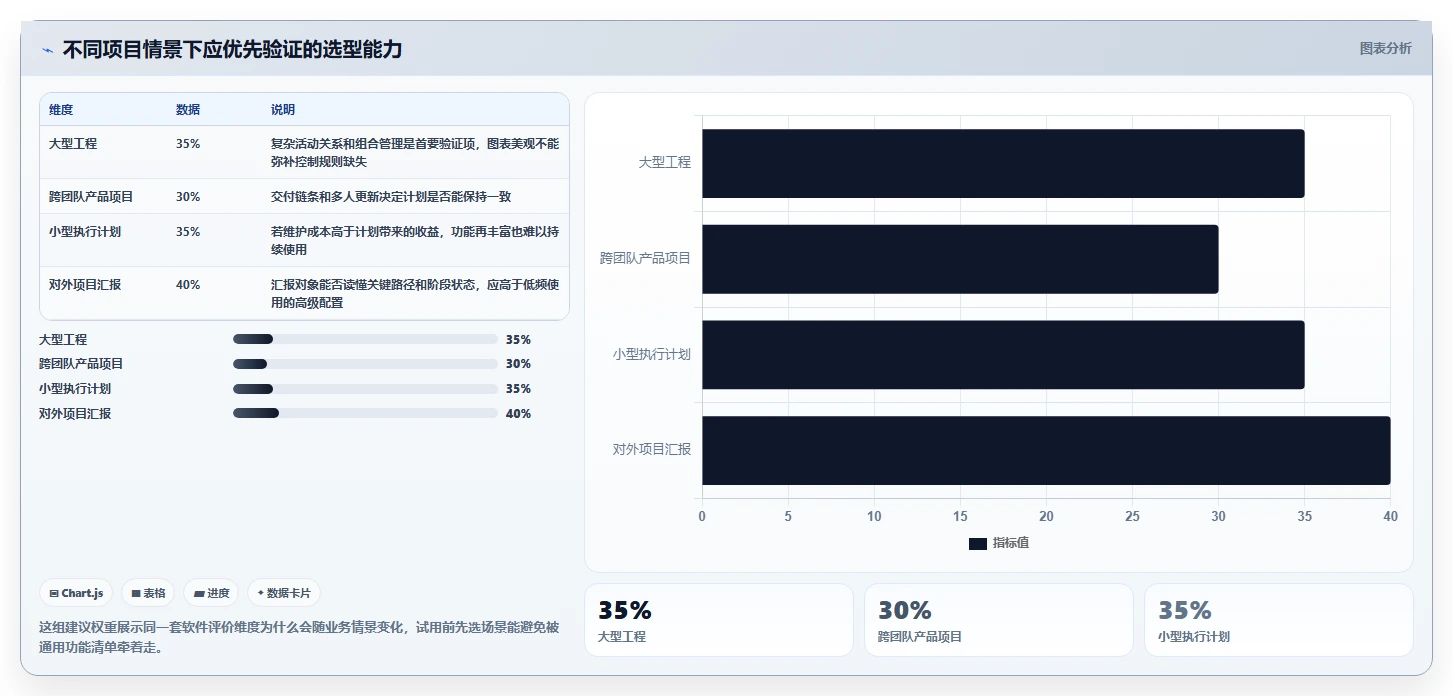The image size is (1453, 696).
Task: Click the 对外项目汇报 label in the progress list
Action: click(x=75, y=414)
